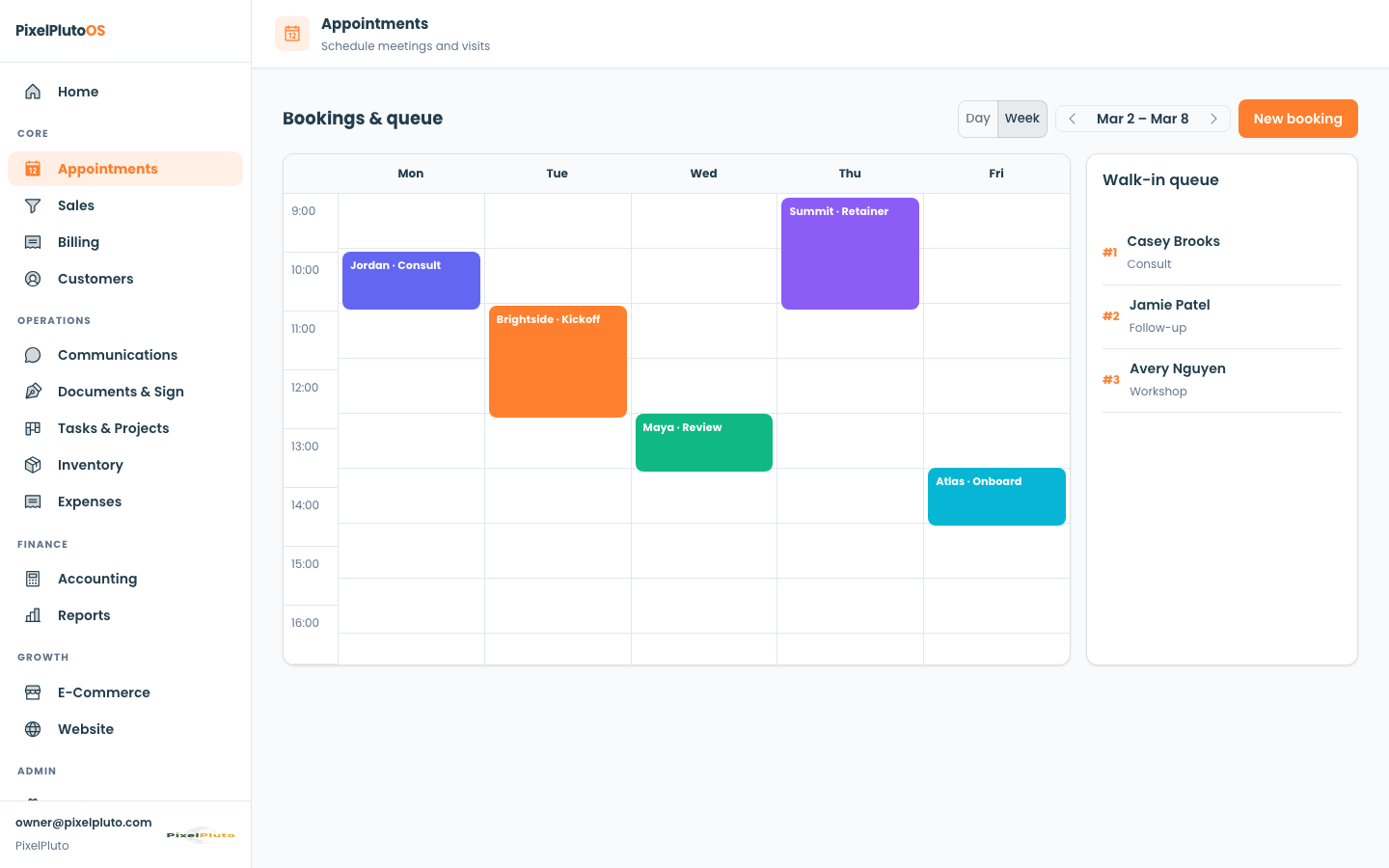Click the PixelPluto logo thumbnail
Viewport: 1389px width, 868px height.
(201, 834)
